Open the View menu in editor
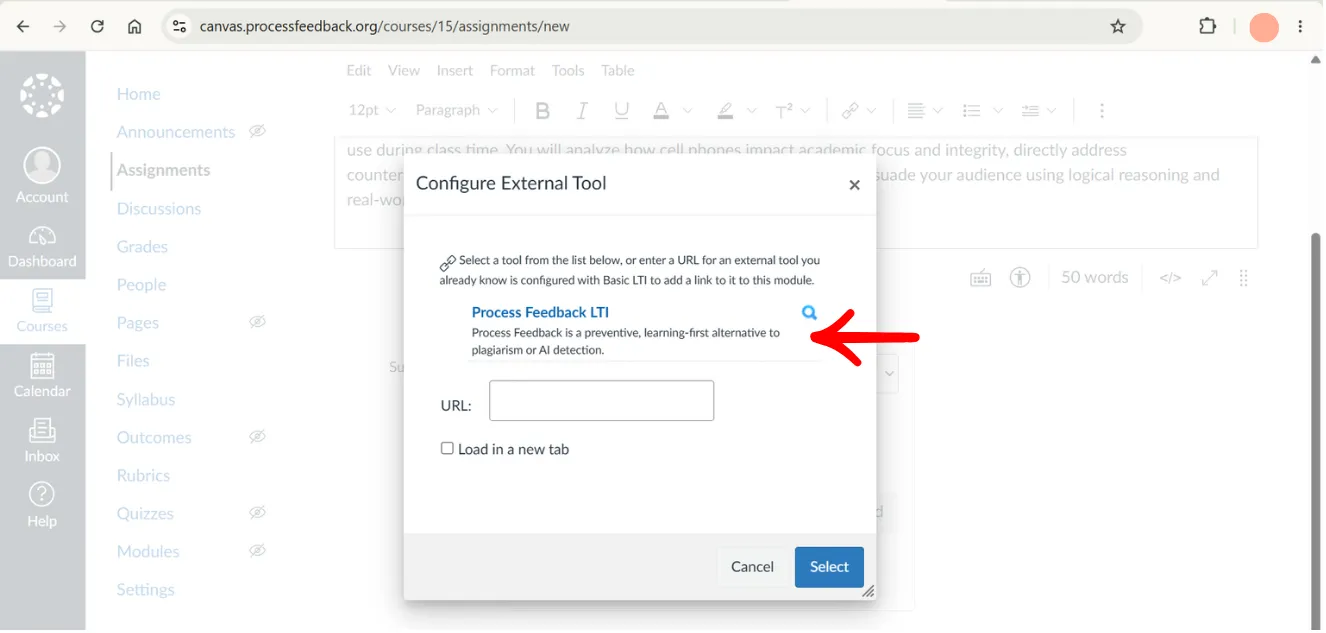The height and width of the screenshot is (633, 1326). click(x=404, y=71)
